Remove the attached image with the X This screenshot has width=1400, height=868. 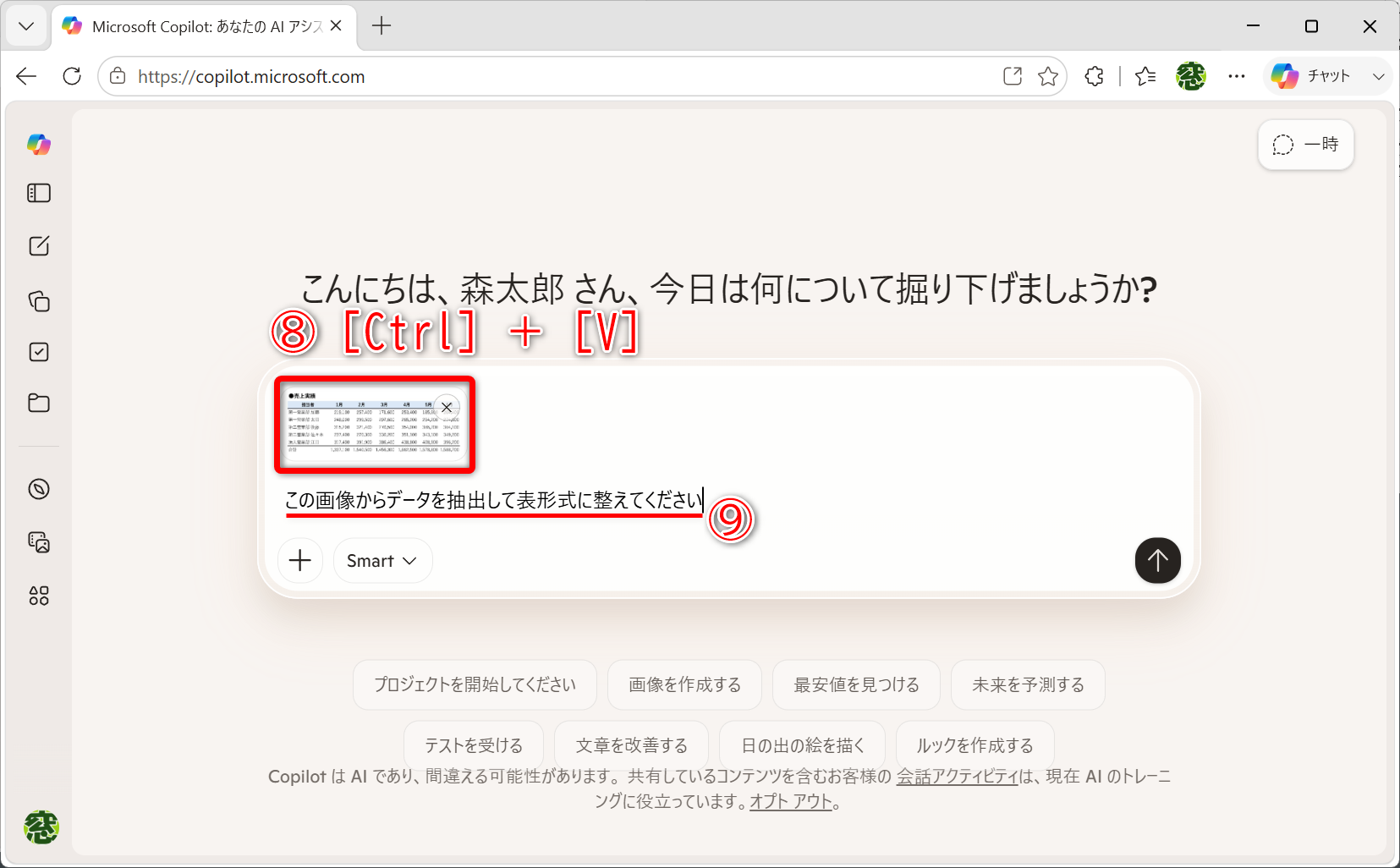447,407
